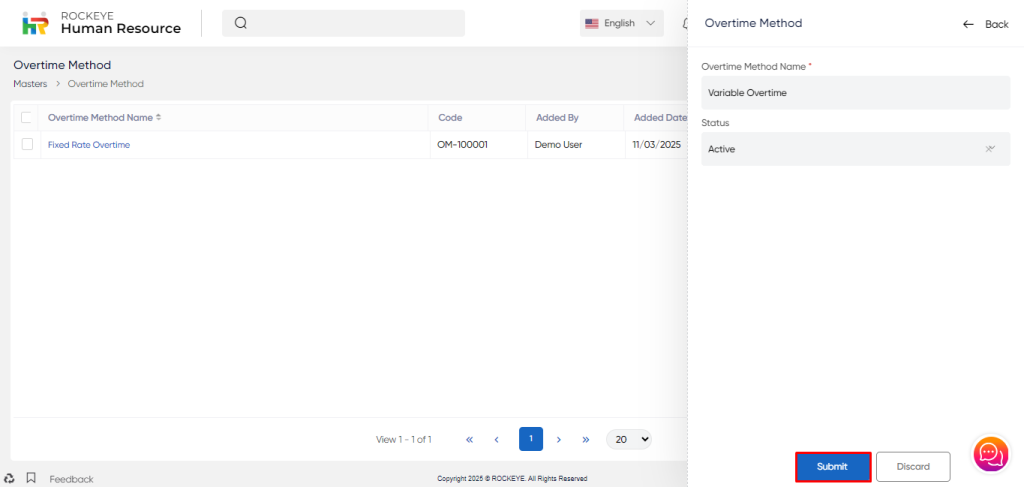
Task: Click the ROCKEYE Human Resource logo
Action: [101, 23]
